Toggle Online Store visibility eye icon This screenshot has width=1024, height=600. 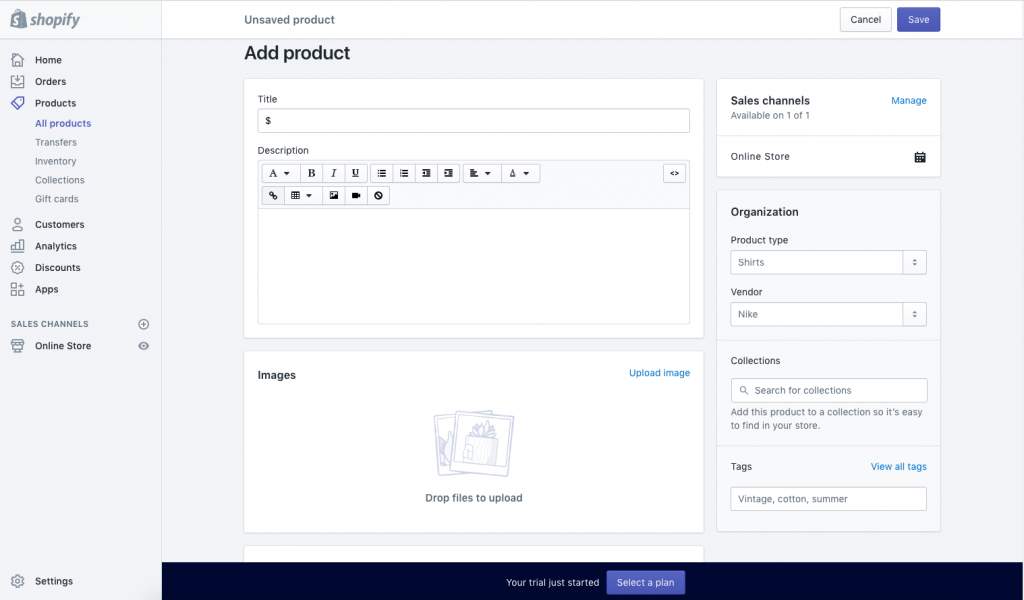[143, 346]
